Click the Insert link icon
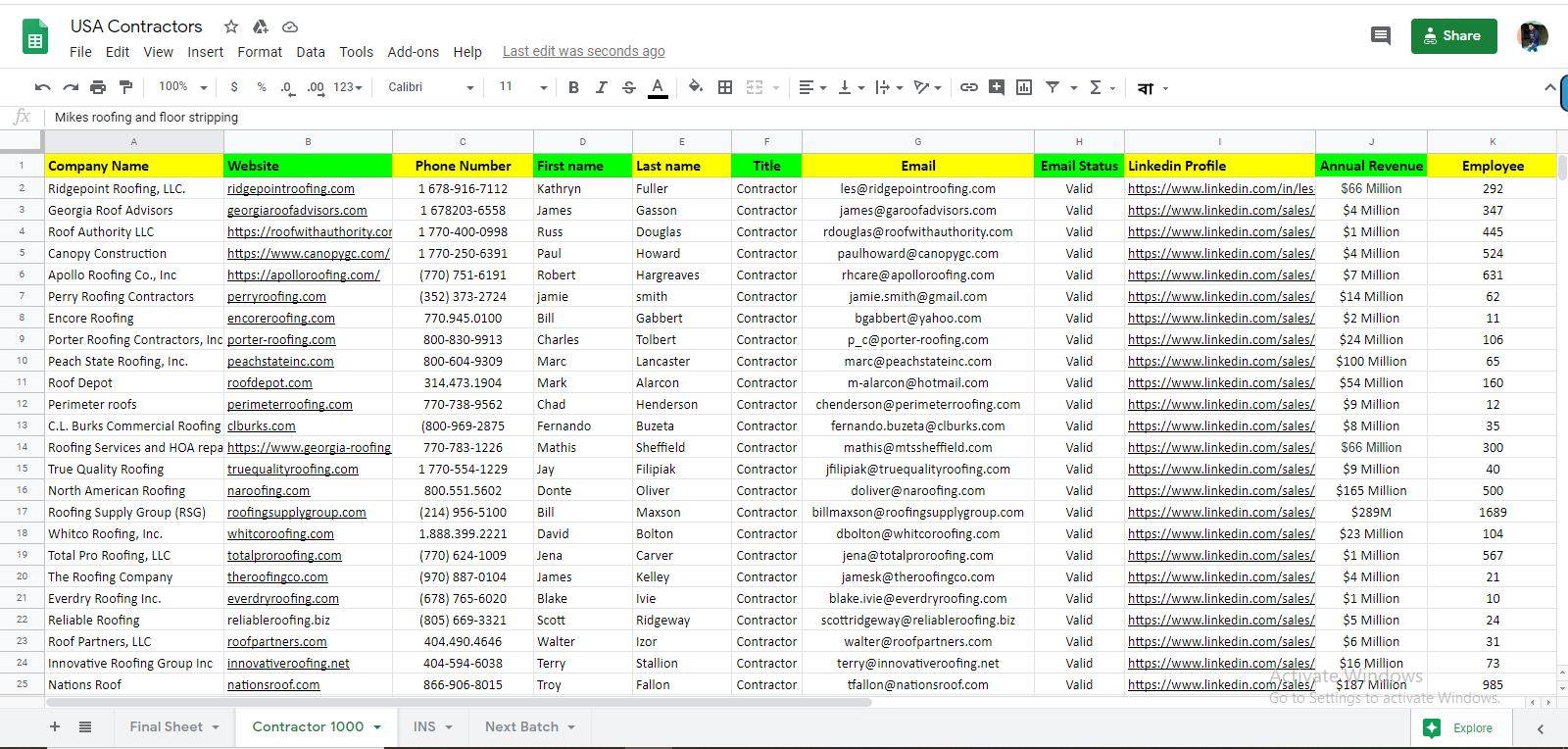Viewport: 1568px width, 749px height. click(968, 87)
